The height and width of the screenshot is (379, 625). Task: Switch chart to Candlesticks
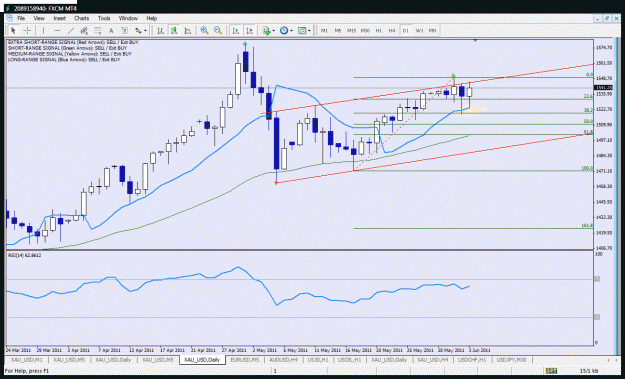pos(174,31)
